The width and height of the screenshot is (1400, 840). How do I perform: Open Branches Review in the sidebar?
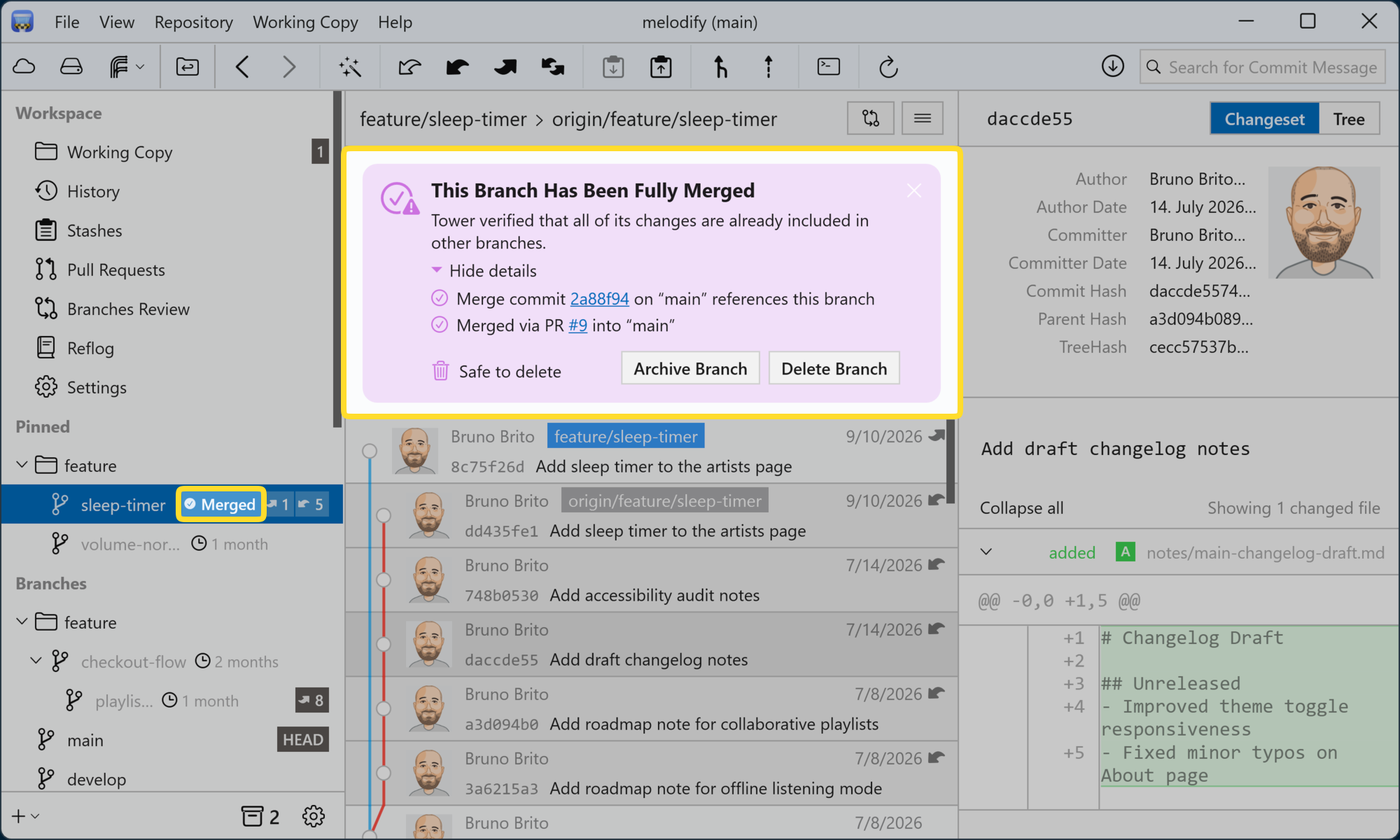[128, 309]
